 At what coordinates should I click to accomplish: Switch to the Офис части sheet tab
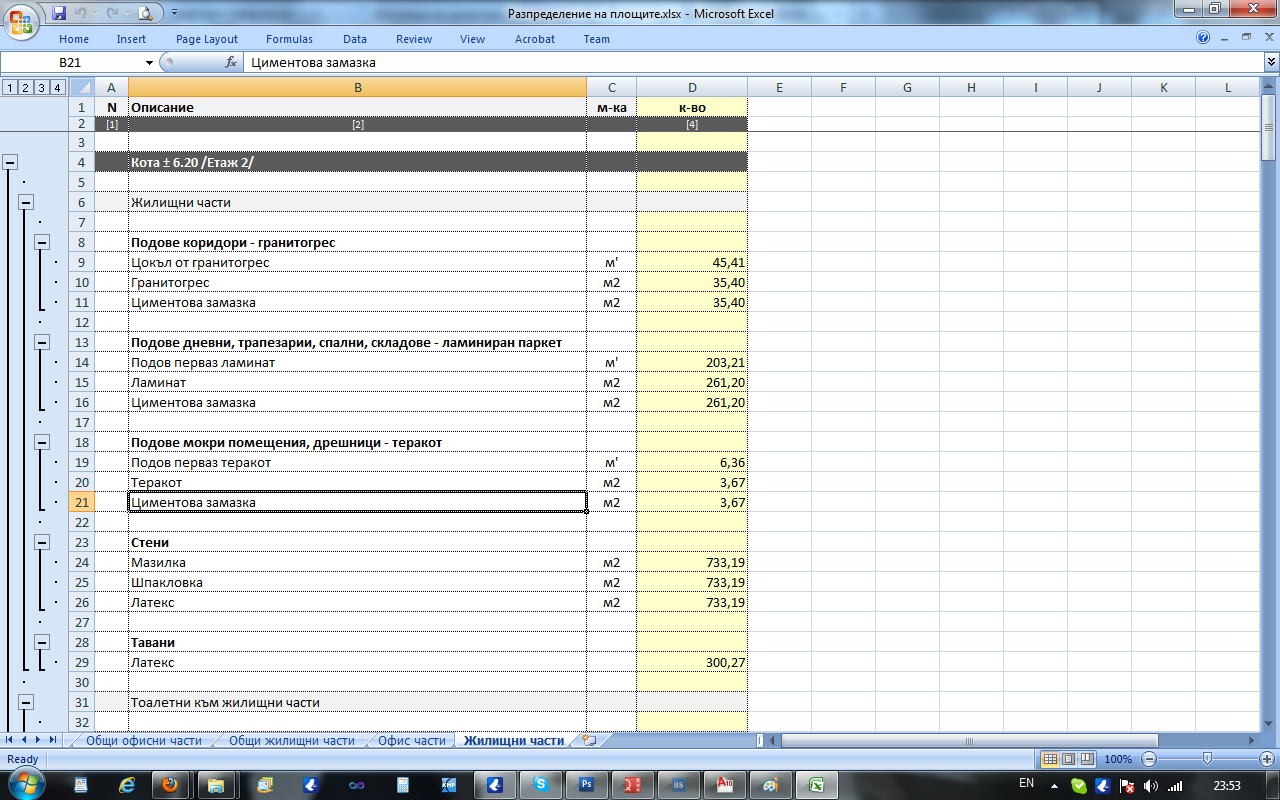tap(411, 741)
